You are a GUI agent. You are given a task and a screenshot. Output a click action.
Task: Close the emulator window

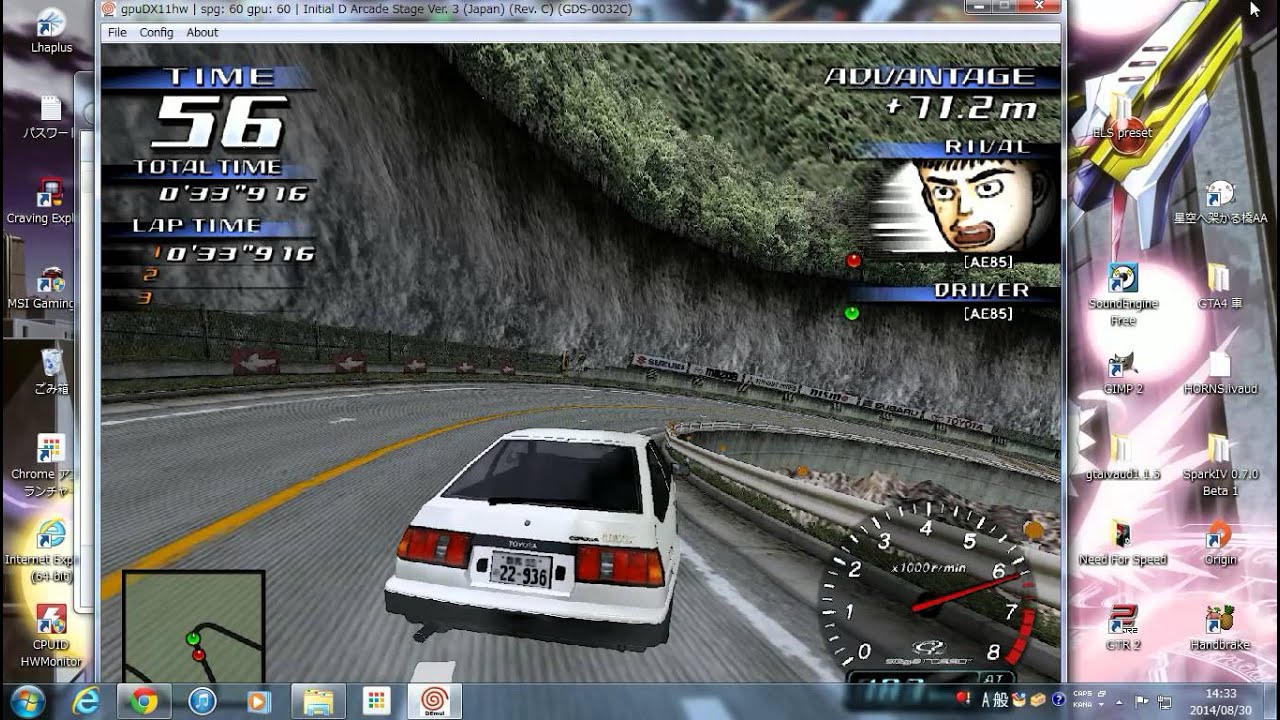(1040, 7)
